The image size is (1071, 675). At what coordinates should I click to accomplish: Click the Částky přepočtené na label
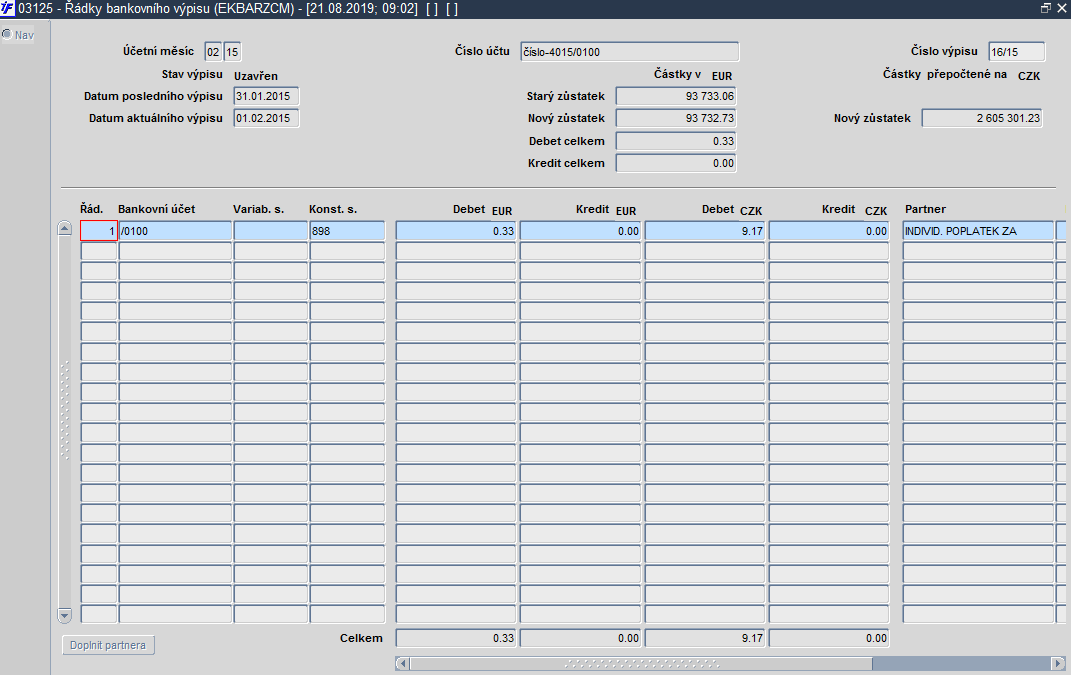pos(945,74)
